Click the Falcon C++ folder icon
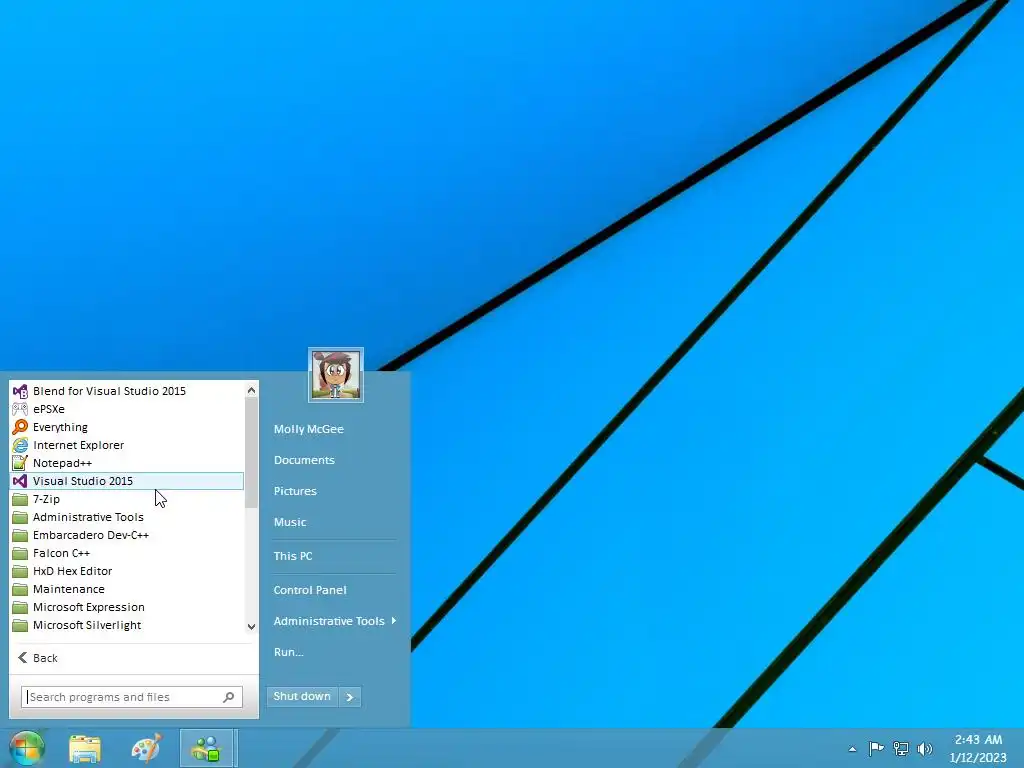This screenshot has width=1024, height=768. [20, 553]
